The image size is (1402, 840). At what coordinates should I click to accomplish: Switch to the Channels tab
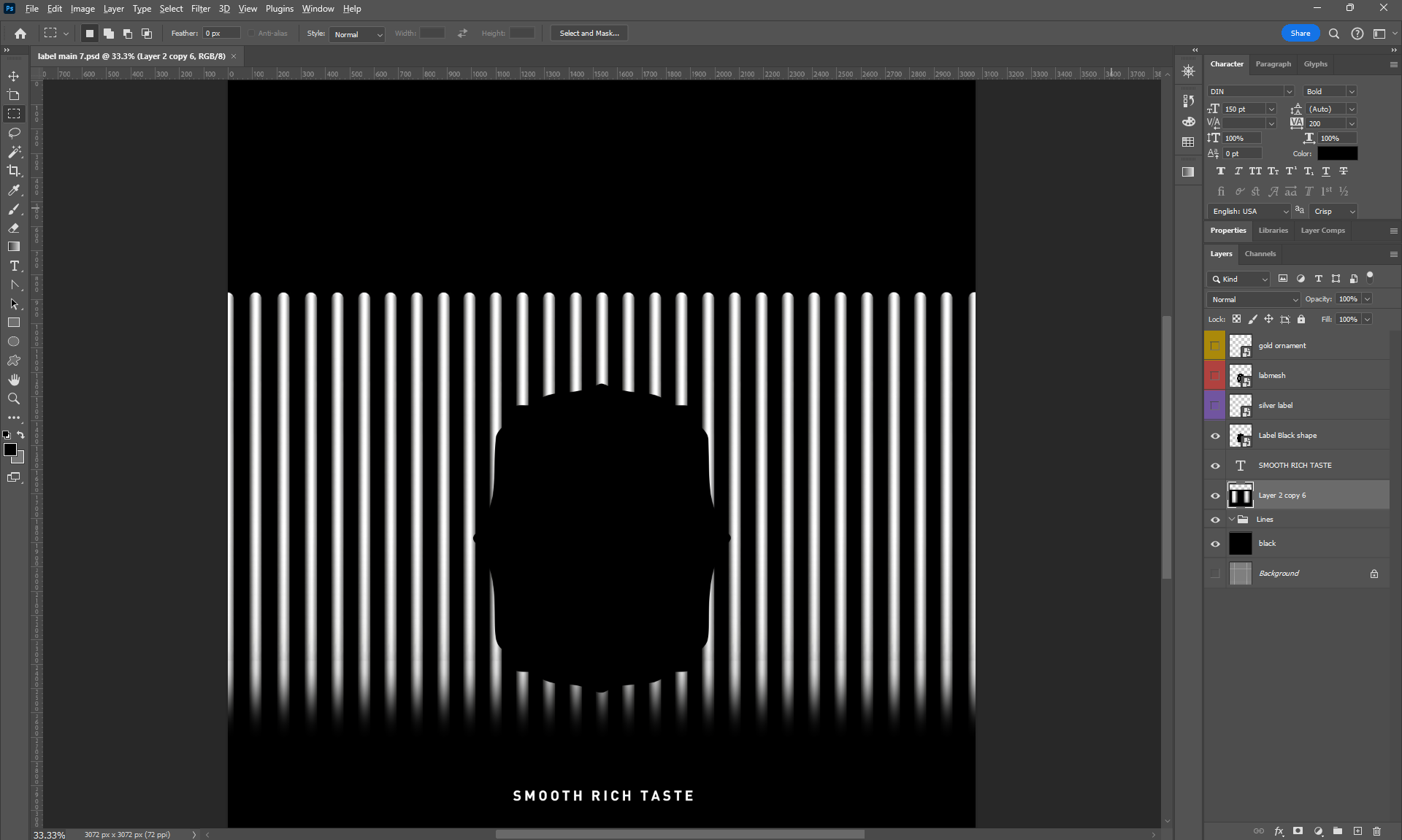[1260, 254]
